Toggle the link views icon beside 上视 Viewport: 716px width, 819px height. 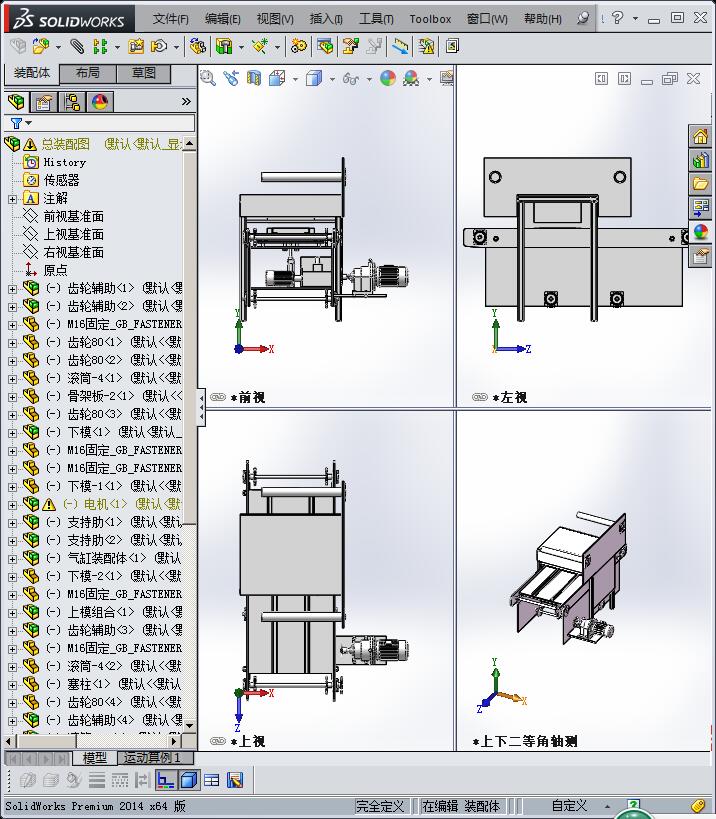[x=218, y=741]
